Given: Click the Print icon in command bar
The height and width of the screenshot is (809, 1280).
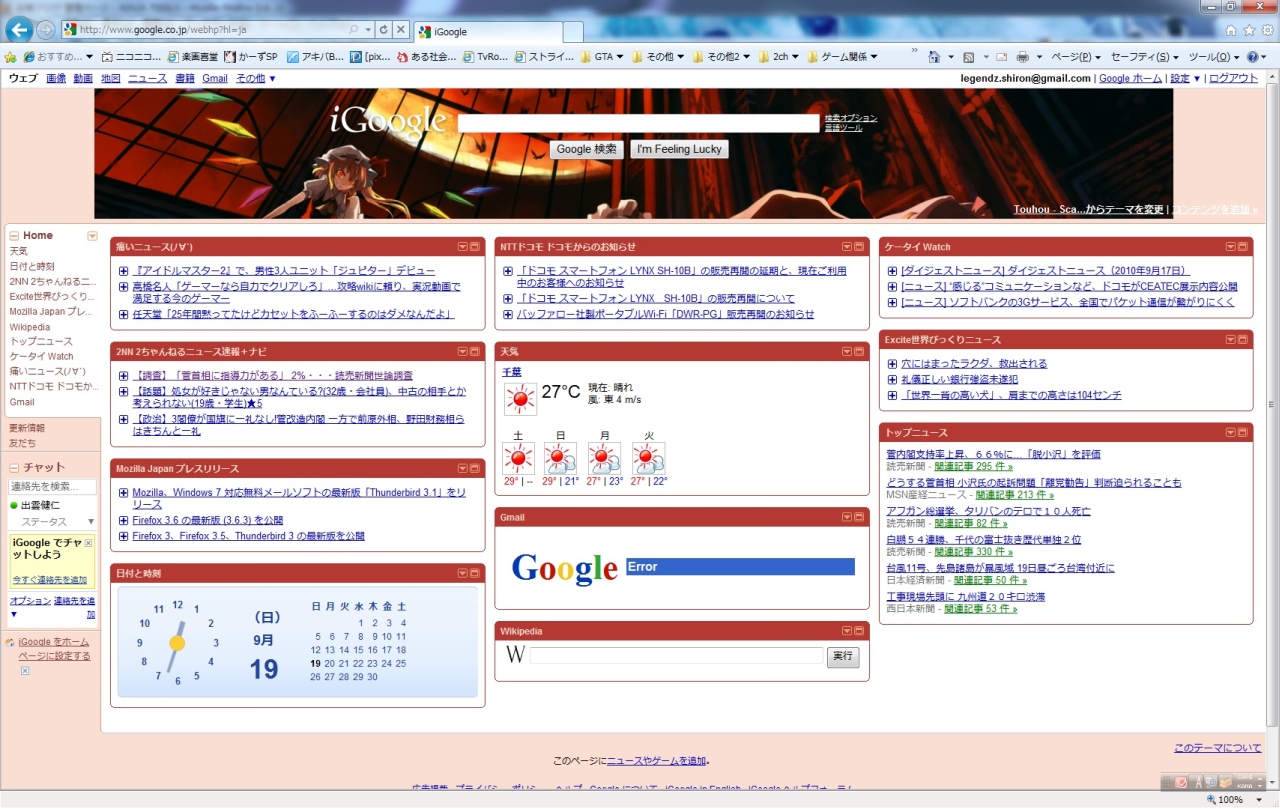Looking at the screenshot, I should pos(1023,57).
